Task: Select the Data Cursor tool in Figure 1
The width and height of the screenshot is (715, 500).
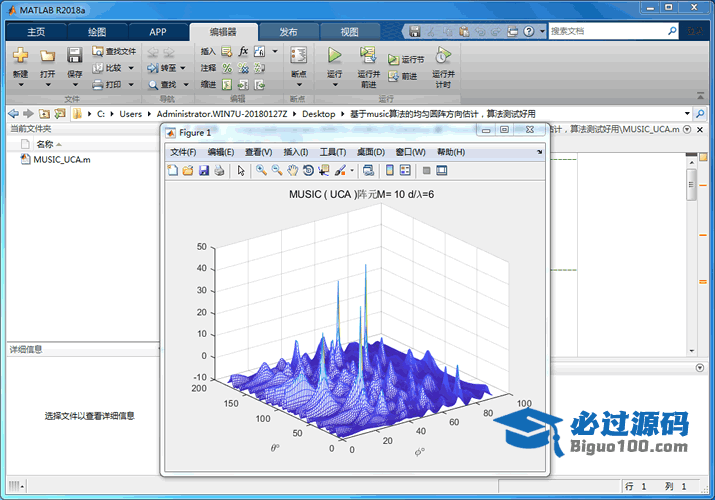Action: (x=324, y=170)
